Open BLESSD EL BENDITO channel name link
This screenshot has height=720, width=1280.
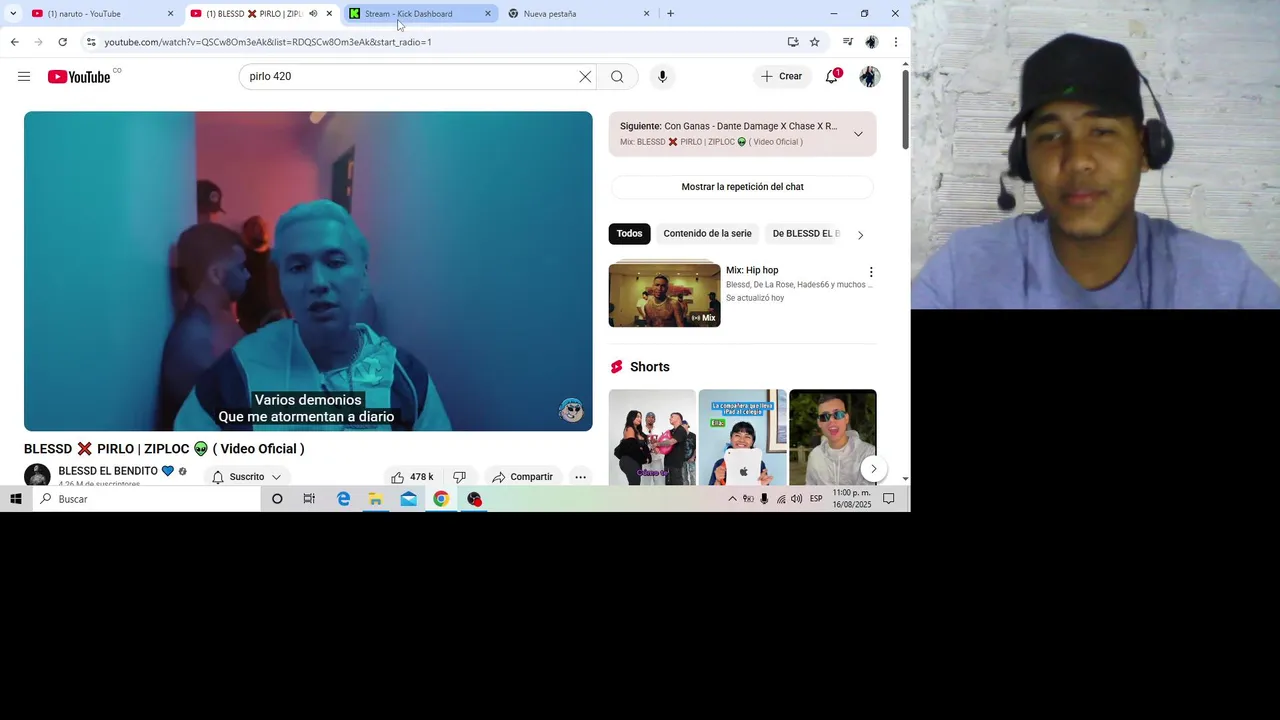(108, 471)
